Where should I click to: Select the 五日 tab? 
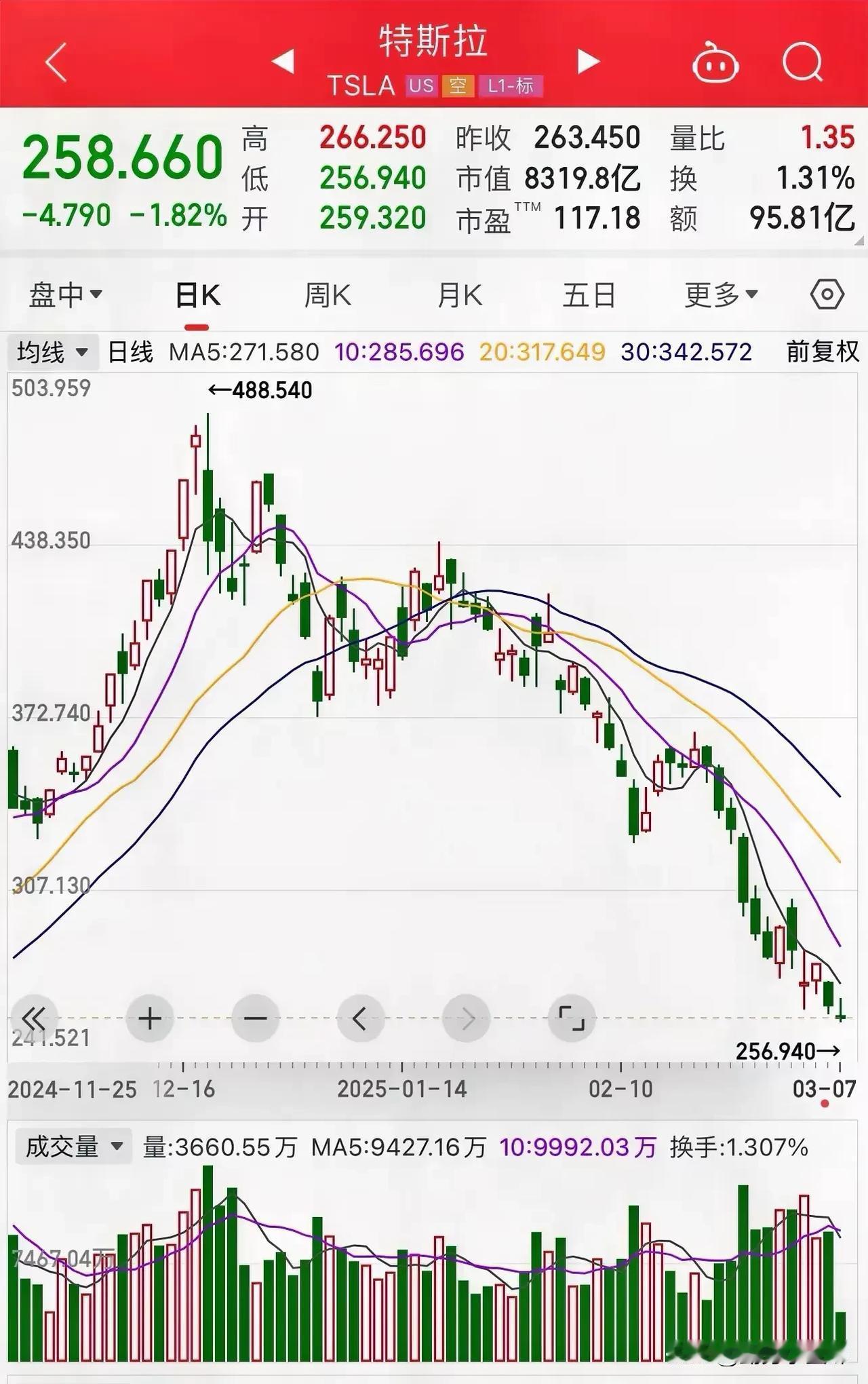point(589,296)
